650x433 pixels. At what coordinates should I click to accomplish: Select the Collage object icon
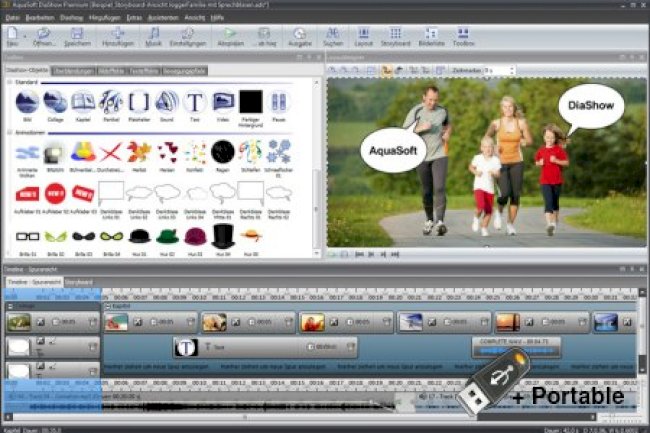[55, 102]
